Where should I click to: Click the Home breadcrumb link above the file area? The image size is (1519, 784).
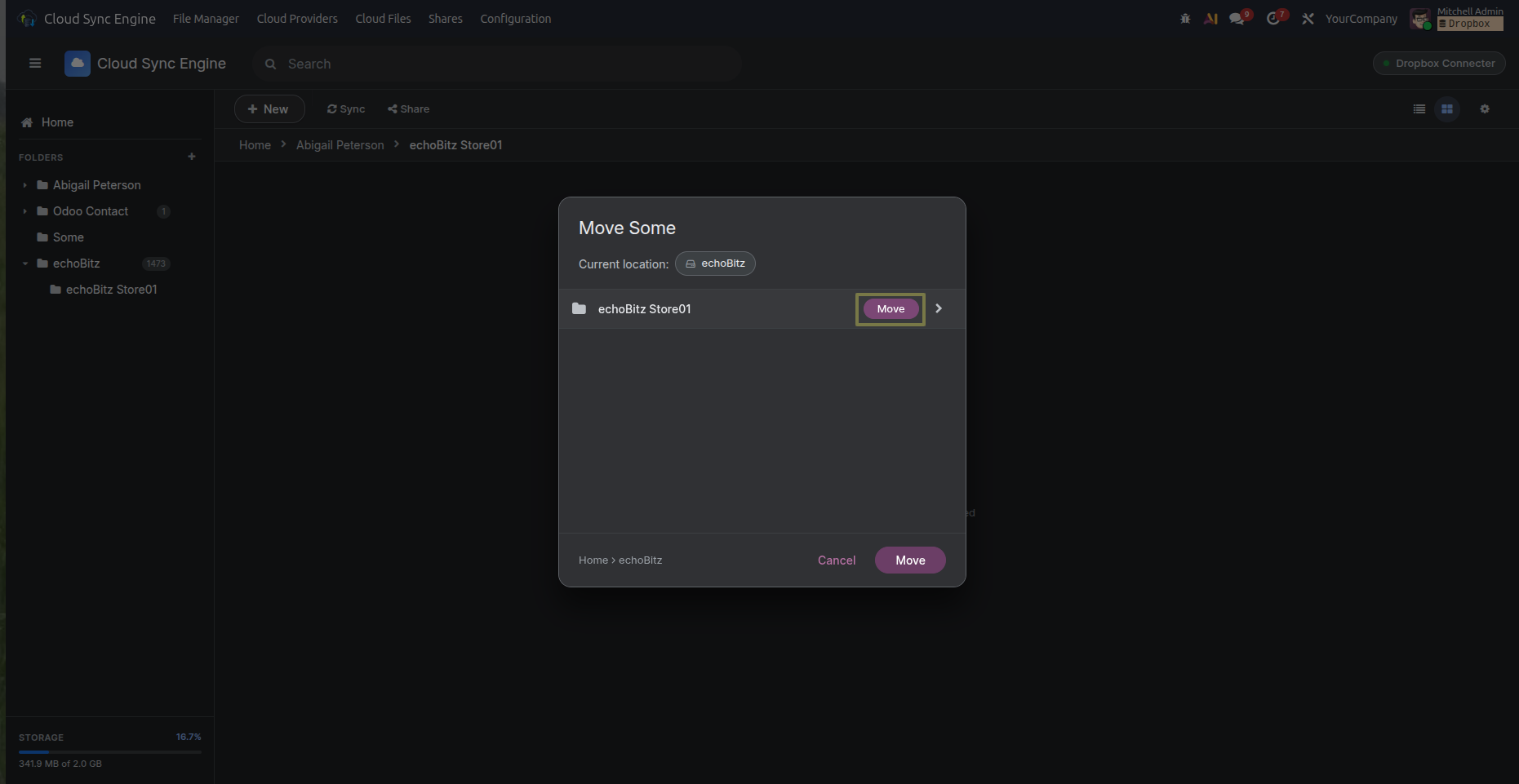255,145
